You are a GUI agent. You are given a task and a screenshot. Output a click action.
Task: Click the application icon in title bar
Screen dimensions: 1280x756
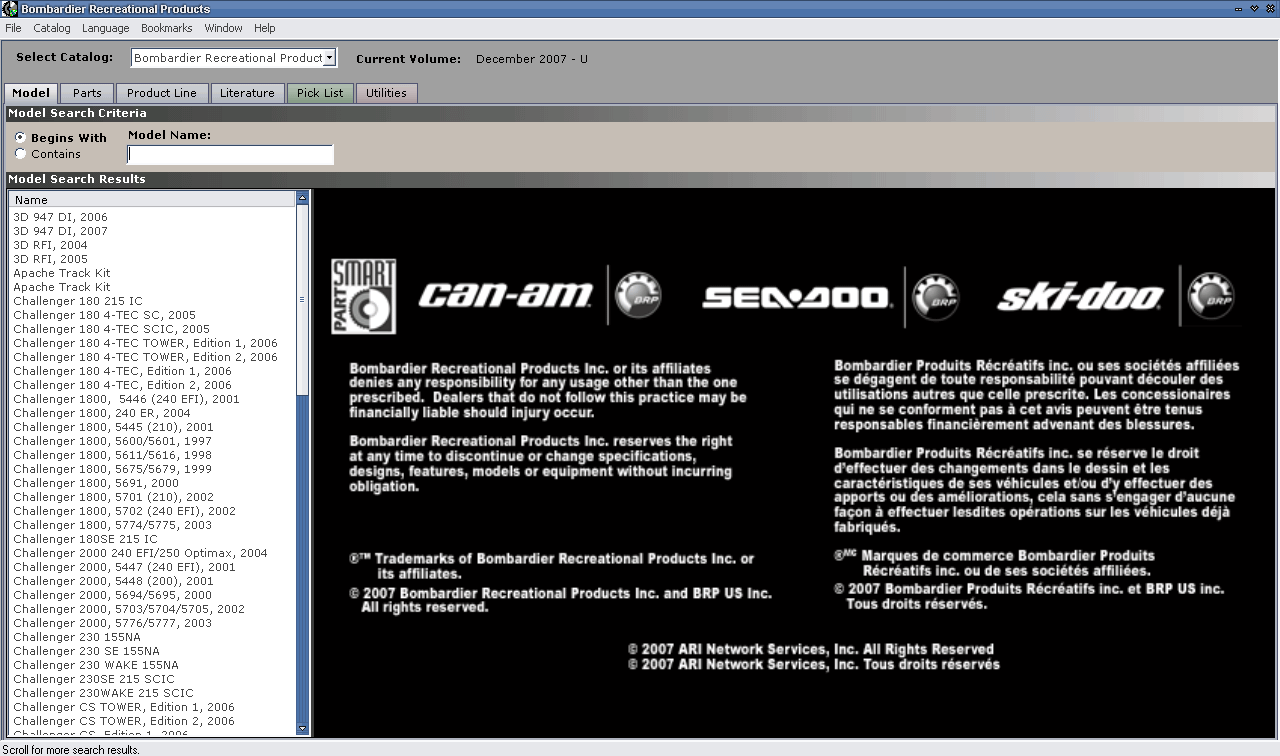coord(9,9)
